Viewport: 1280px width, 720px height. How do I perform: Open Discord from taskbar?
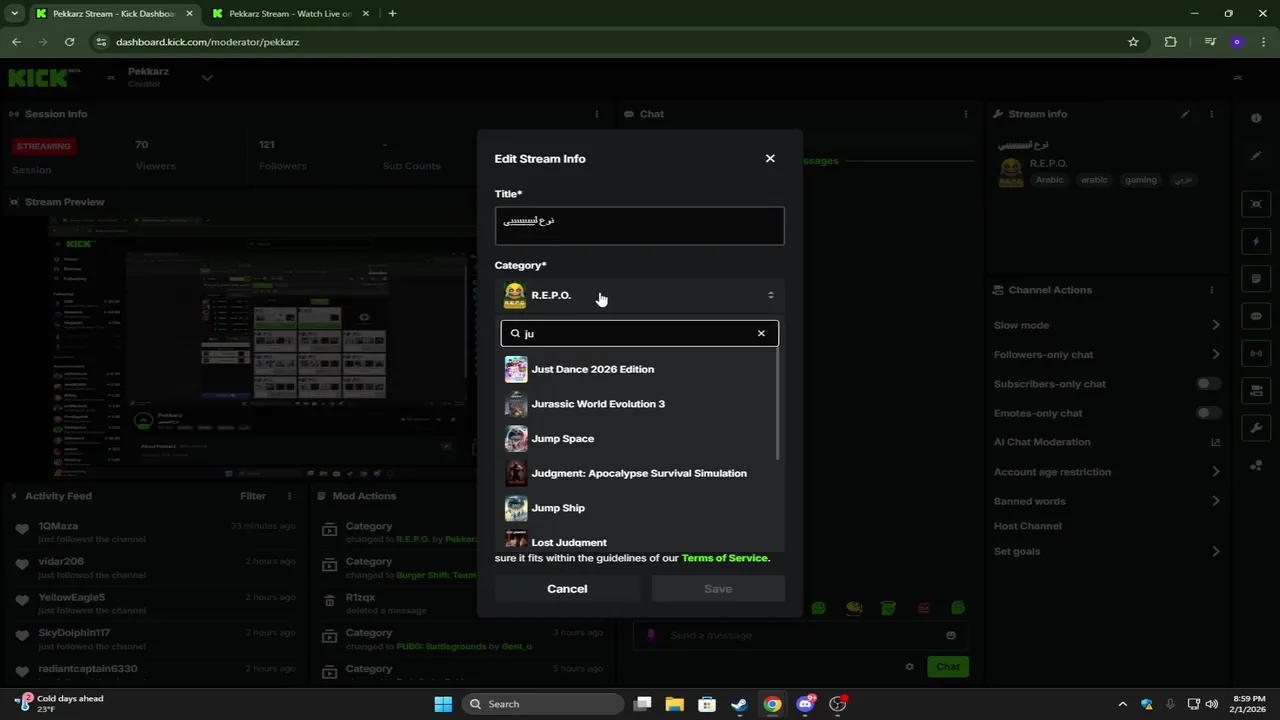[805, 704]
